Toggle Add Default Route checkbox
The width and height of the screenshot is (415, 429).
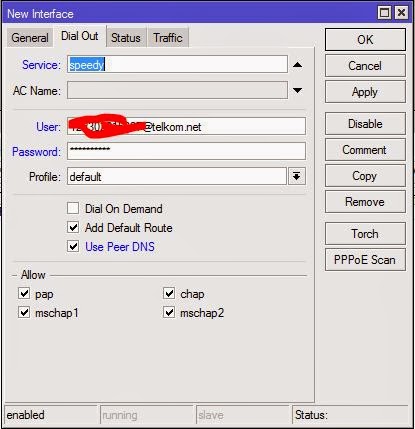(x=73, y=228)
